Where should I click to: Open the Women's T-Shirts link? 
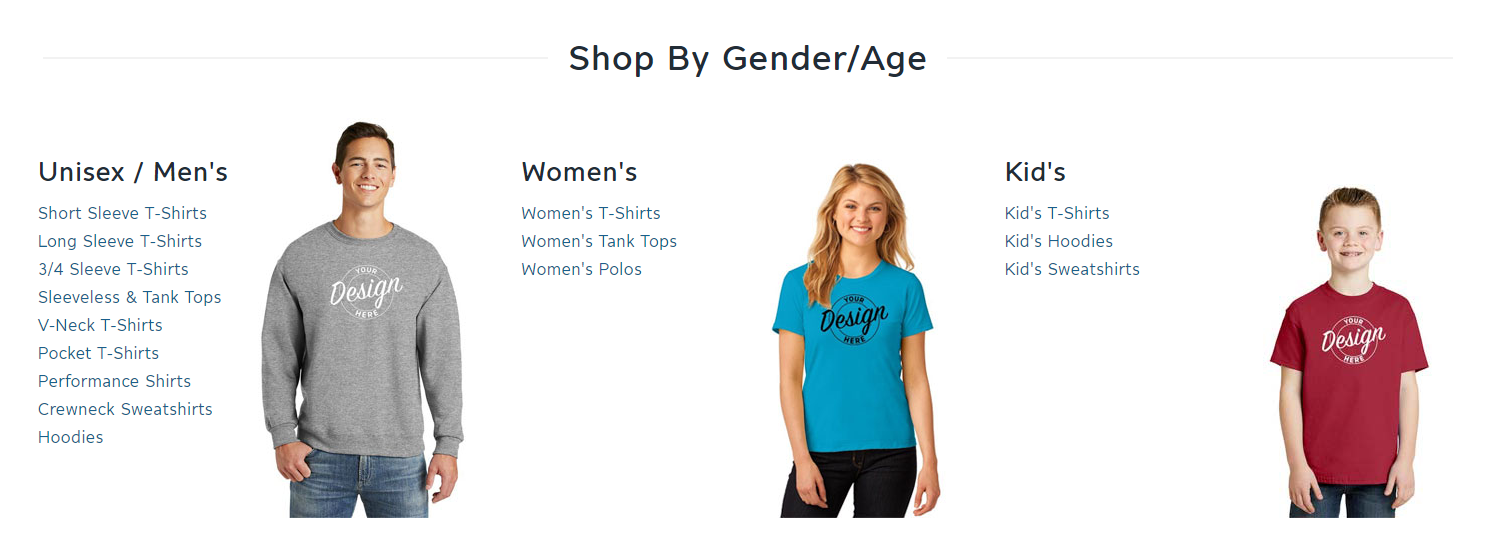(x=591, y=213)
